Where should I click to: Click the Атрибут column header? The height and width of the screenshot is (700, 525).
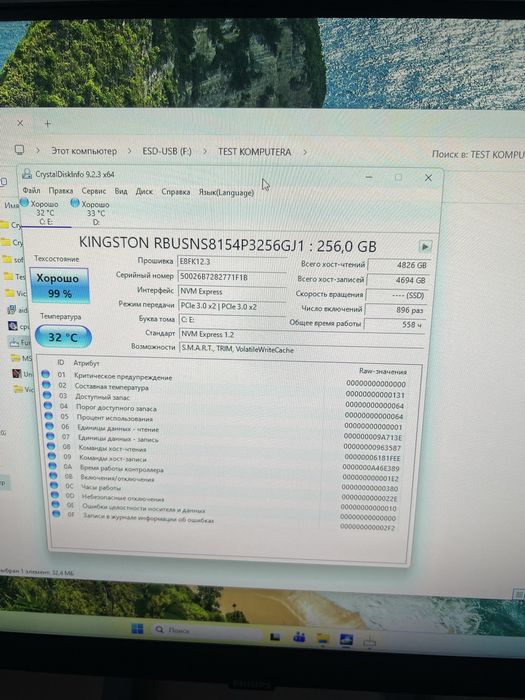pos(86,363)
